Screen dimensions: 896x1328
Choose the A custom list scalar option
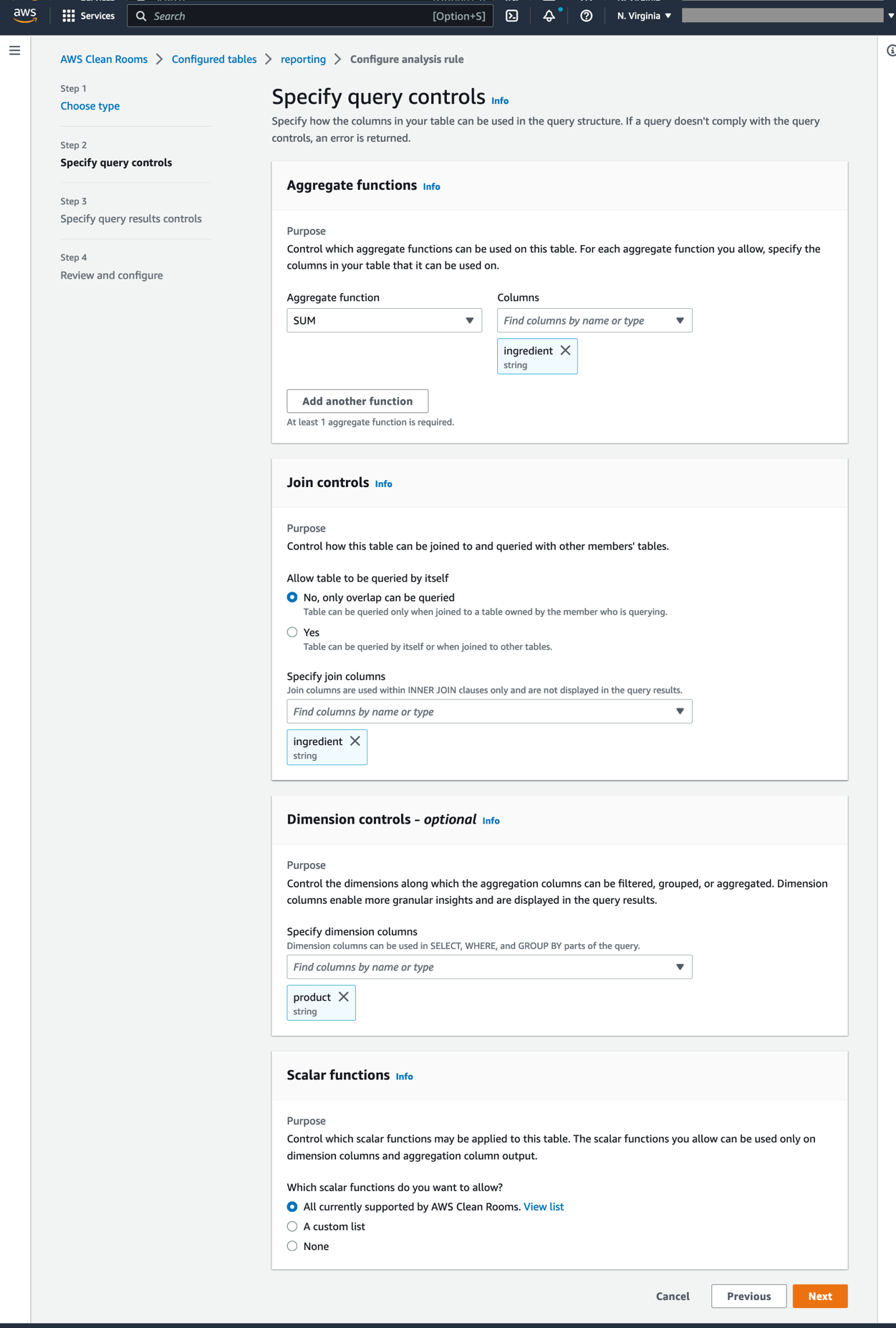[x=292, y=1226]
